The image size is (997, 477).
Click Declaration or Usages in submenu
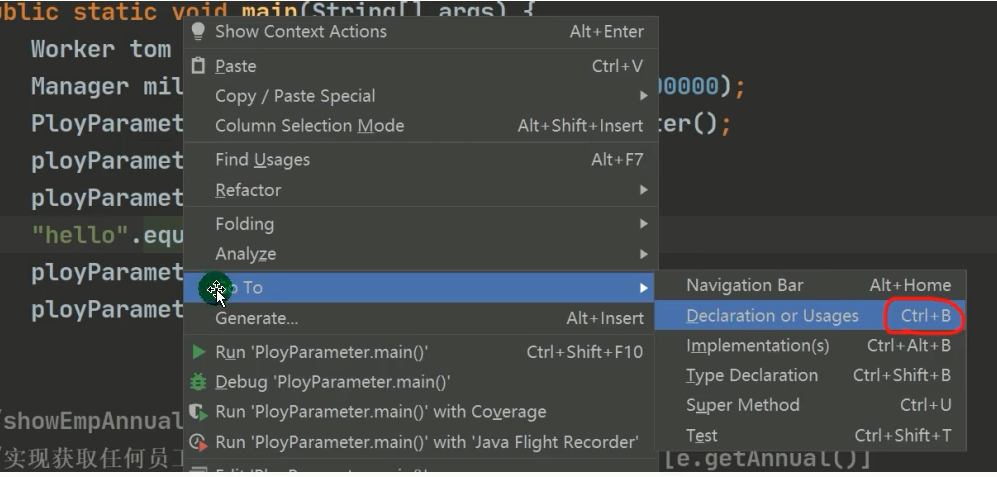tap(772, 316)
